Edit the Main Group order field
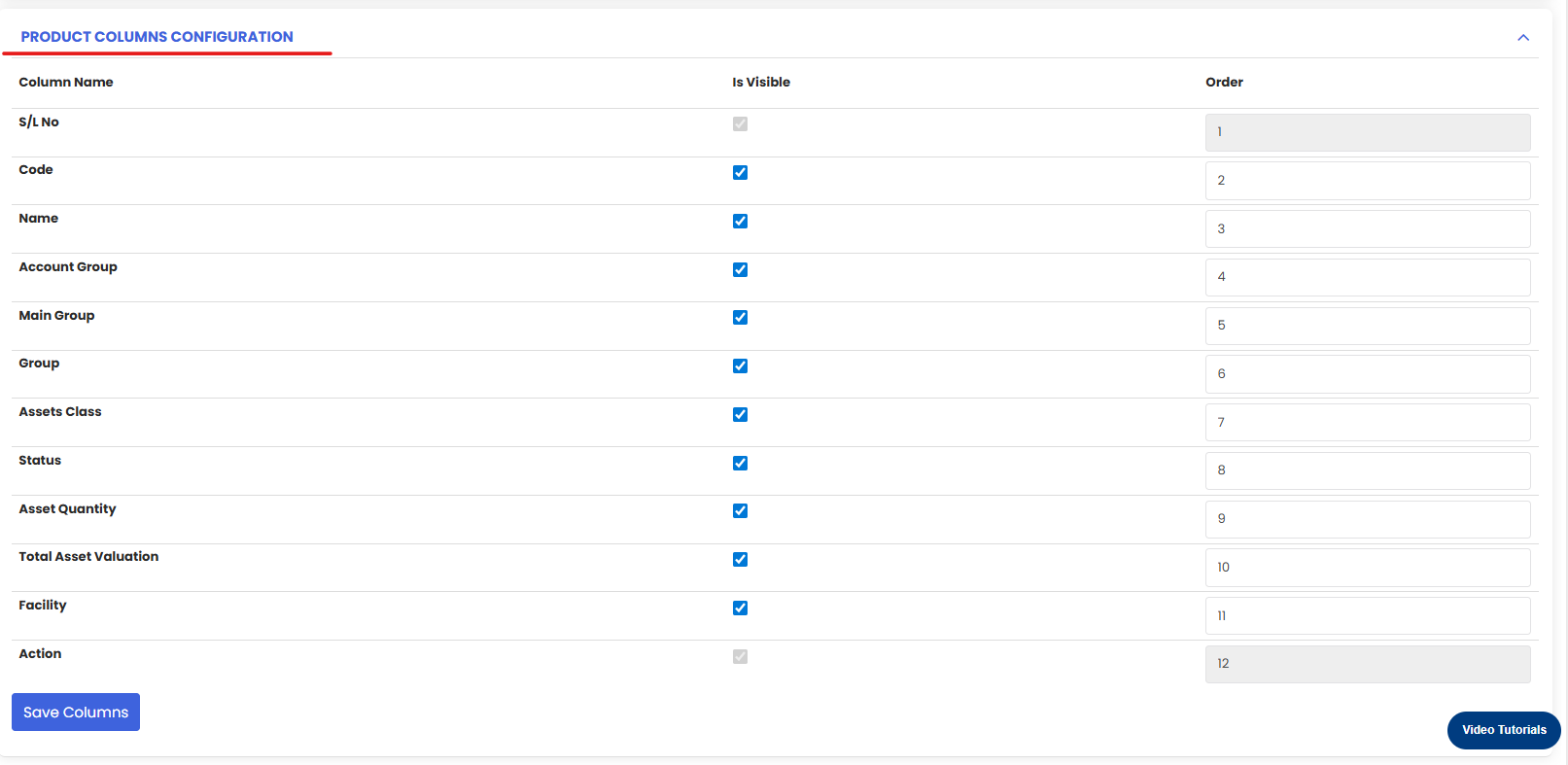Screen dimensions: 1568x765 pos(1368,326)
